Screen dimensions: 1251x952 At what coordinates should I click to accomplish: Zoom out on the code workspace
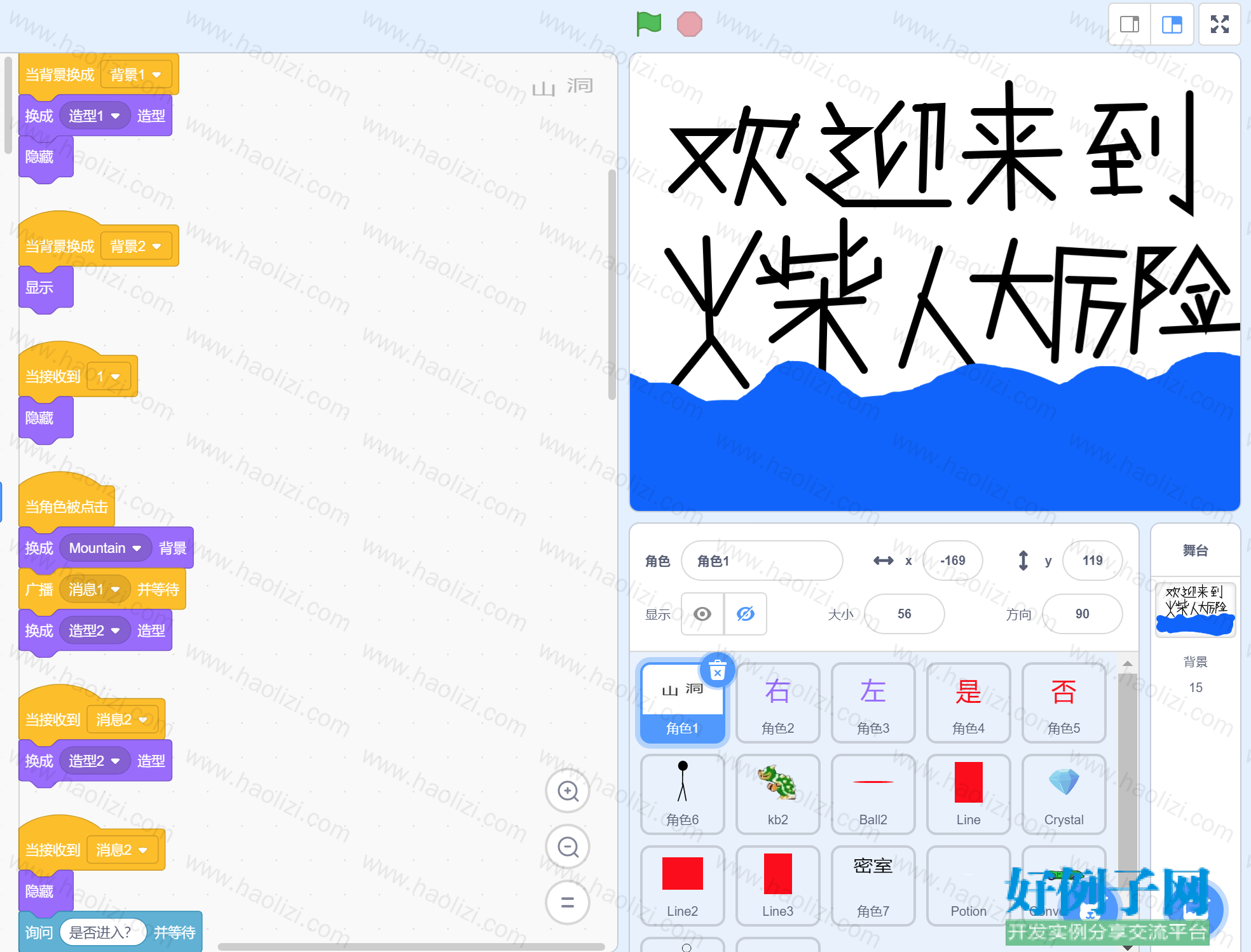click(568, 847)
